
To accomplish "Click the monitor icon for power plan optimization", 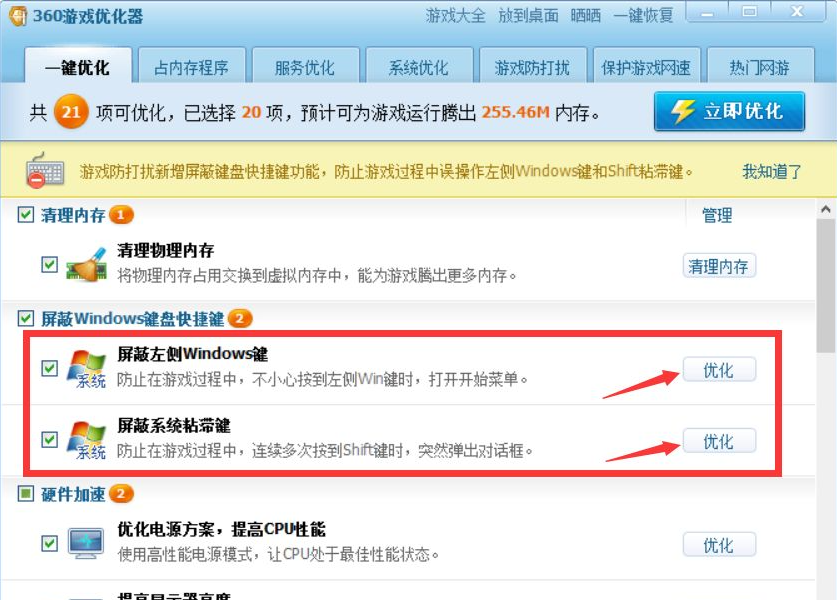I will click(86, 543).
